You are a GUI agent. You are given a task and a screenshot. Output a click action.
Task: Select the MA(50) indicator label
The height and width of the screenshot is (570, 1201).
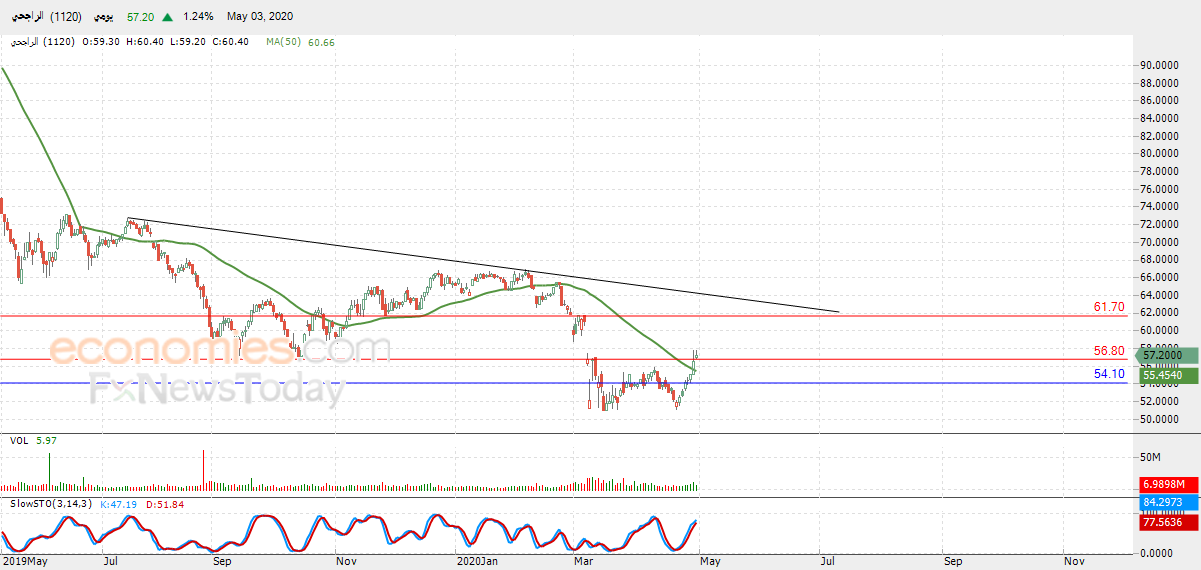click(285, 42)
